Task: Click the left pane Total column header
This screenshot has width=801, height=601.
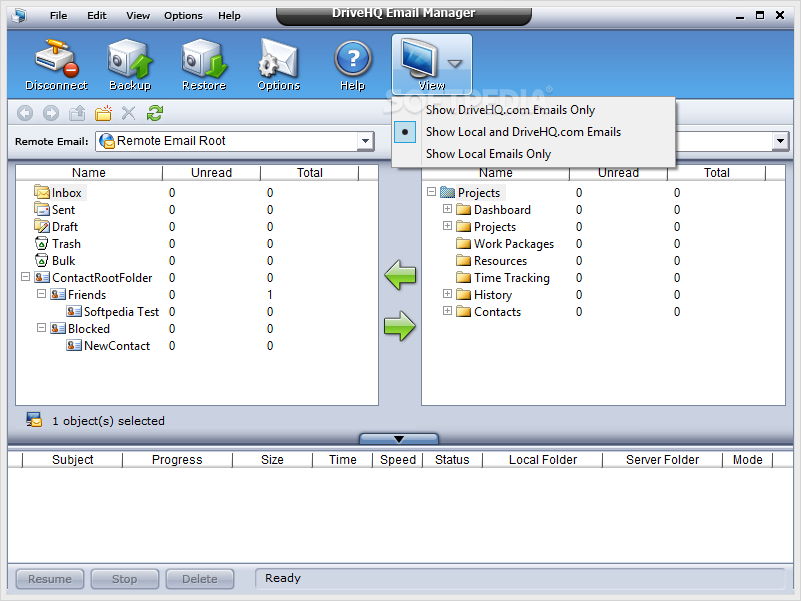Action: point(310,173)
